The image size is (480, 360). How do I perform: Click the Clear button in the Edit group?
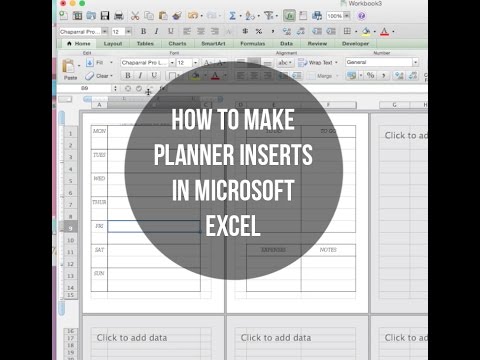(x=99, y=76)
